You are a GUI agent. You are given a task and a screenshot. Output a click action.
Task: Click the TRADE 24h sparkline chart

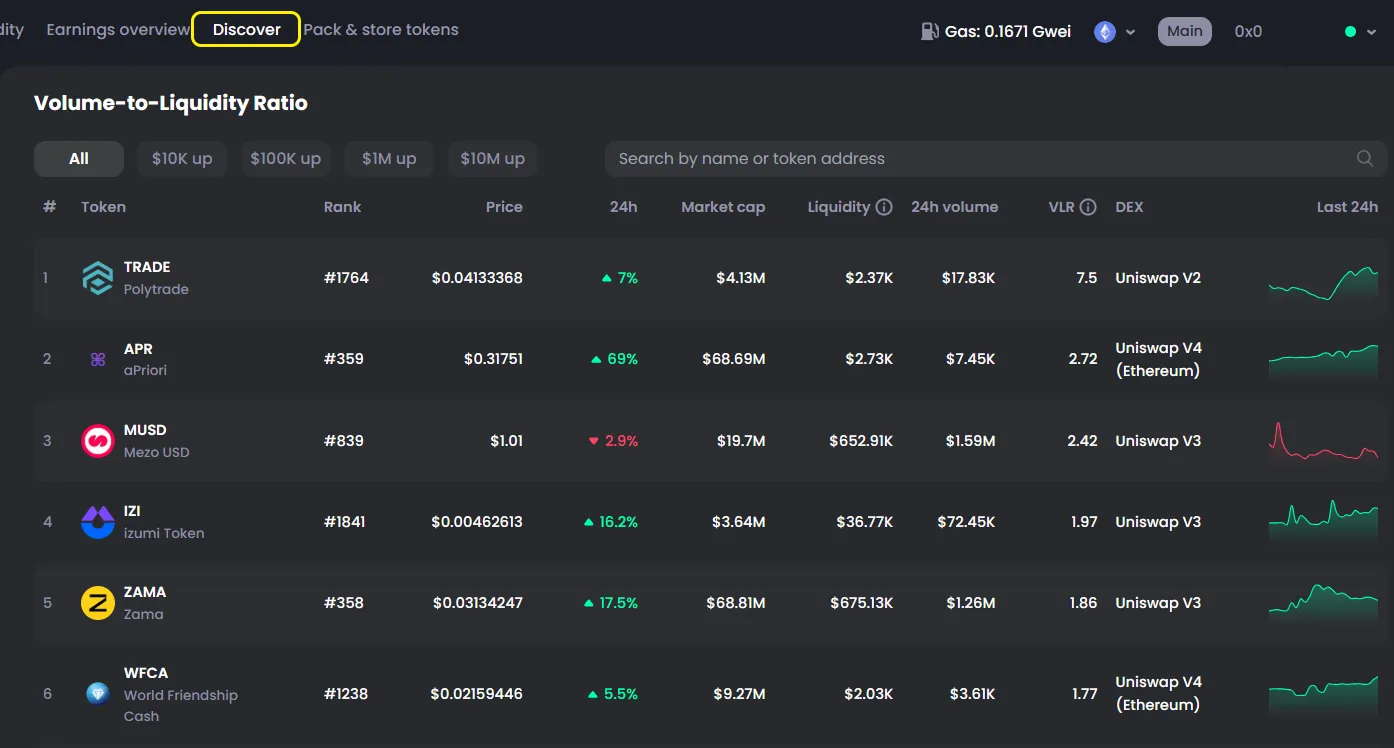tap(1323, 284)
